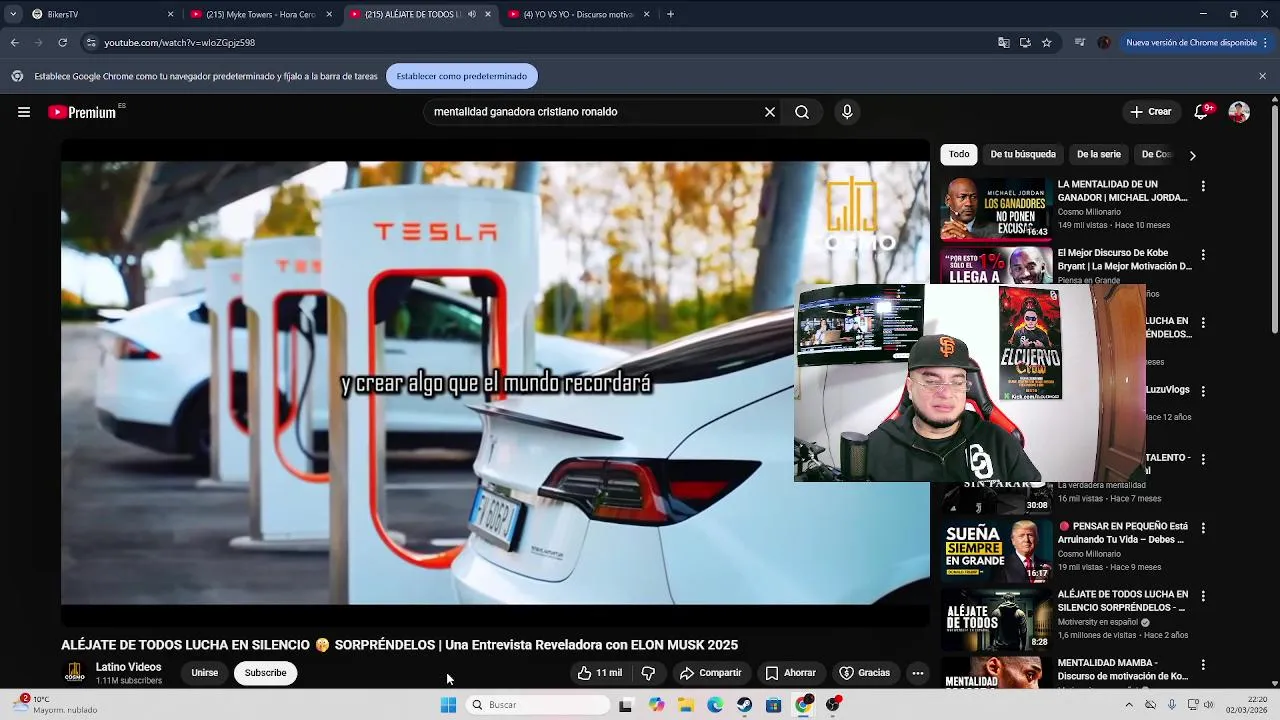The image size is (1280, 720).
Task: Go back with Chrome's back arrow
Action: [14, 43]
